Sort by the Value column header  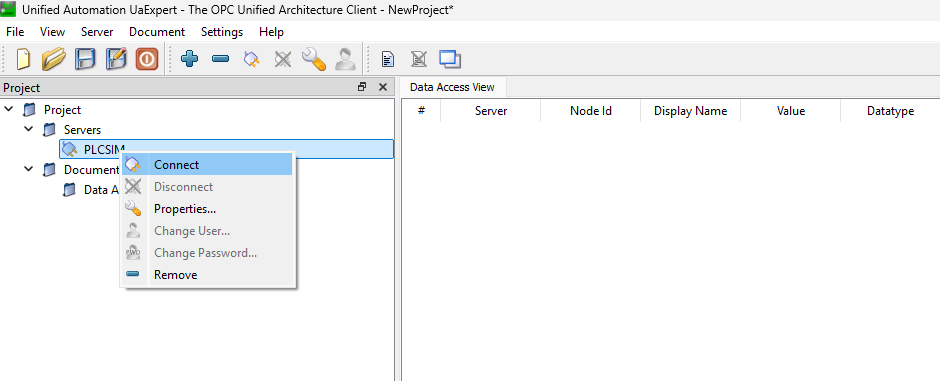pyautogui.click(x=791, y=111)
